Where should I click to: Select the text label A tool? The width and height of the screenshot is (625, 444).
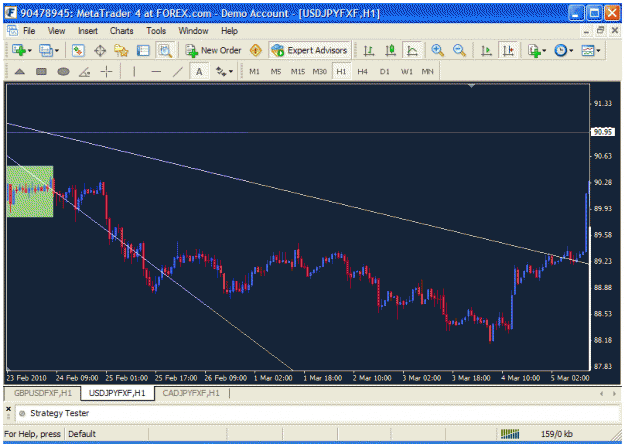click(199, 72)
